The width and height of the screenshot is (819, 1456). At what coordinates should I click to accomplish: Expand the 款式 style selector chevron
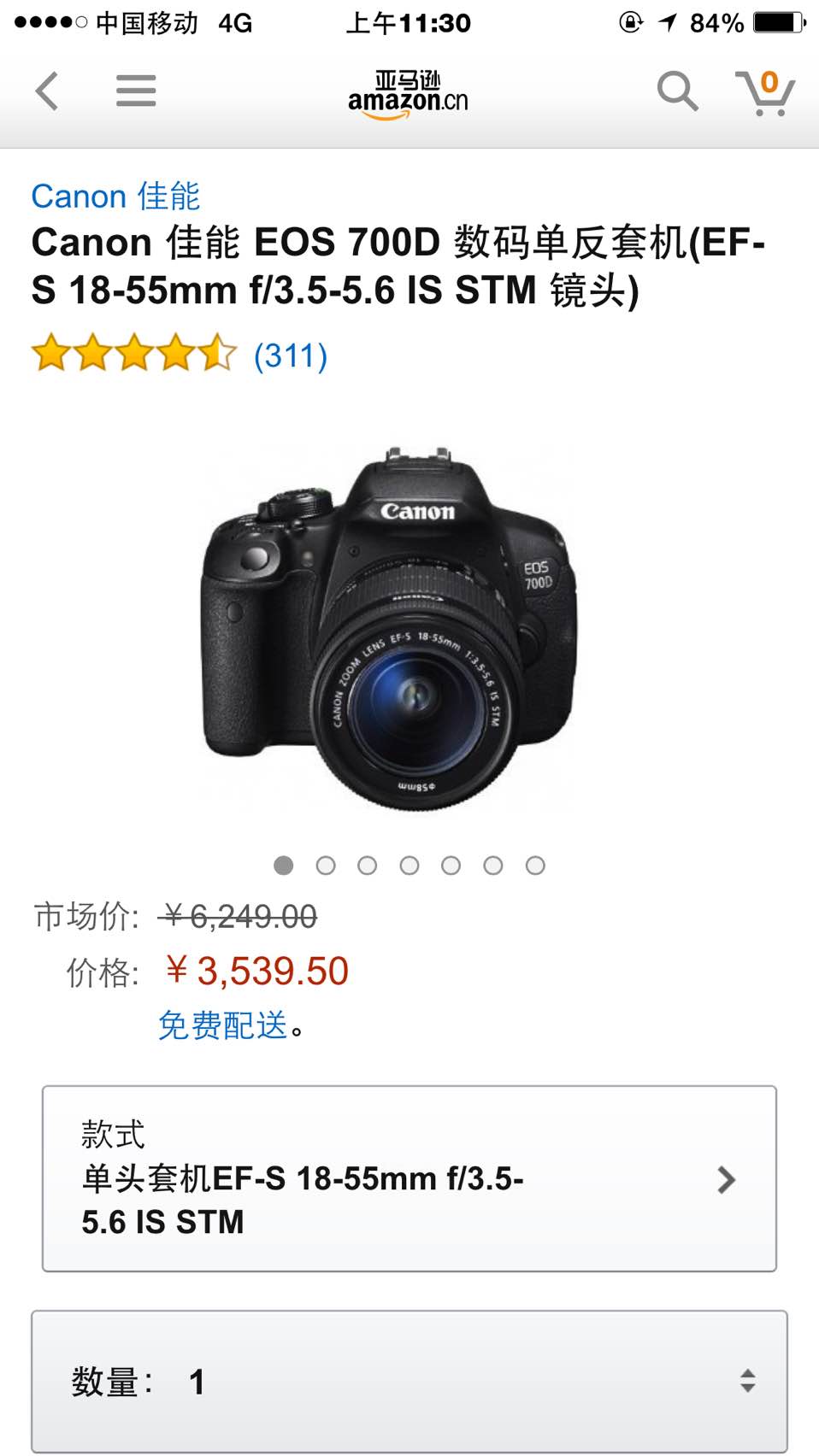click(x=726, y=1180)
